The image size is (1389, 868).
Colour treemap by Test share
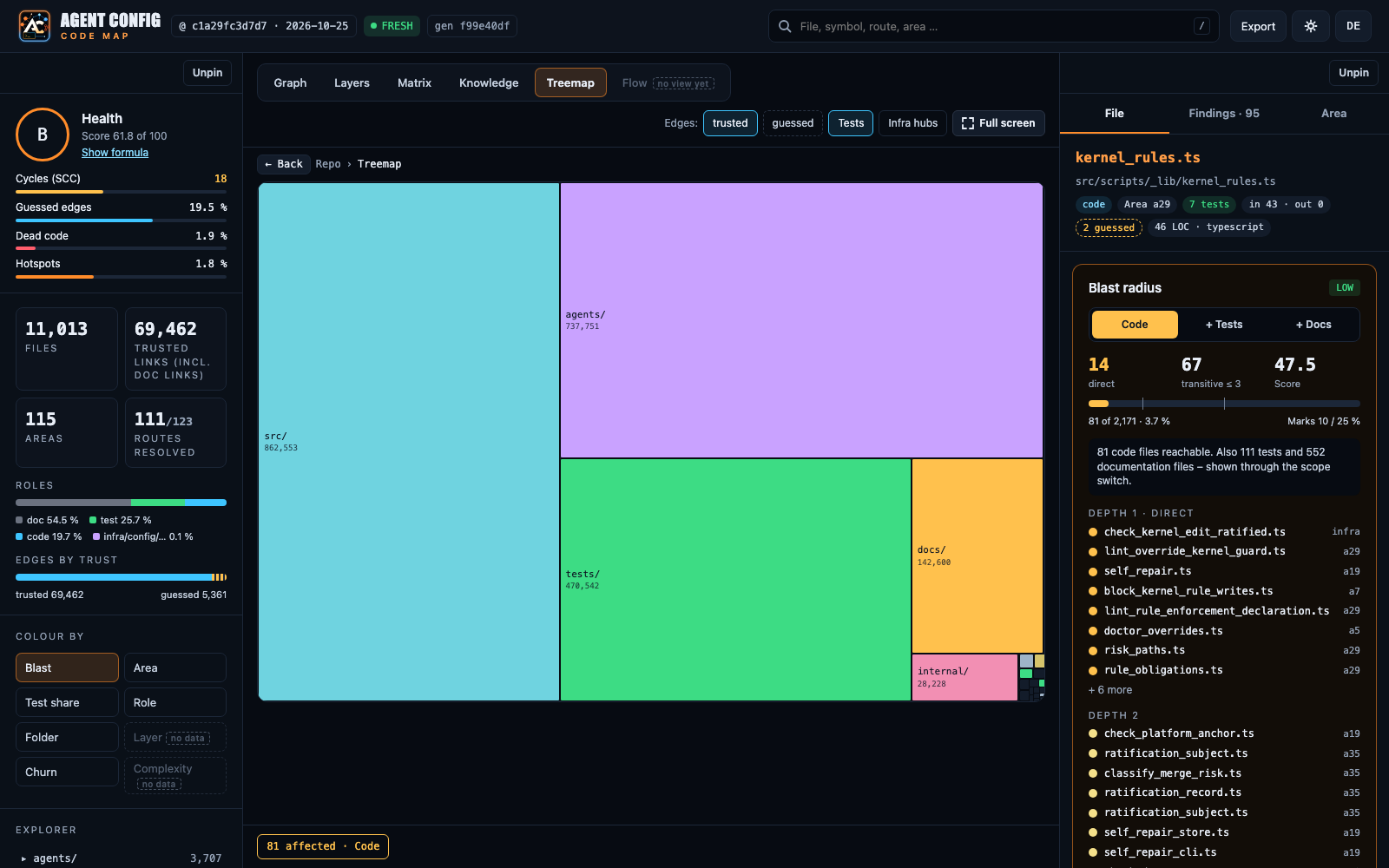(67, 702)
